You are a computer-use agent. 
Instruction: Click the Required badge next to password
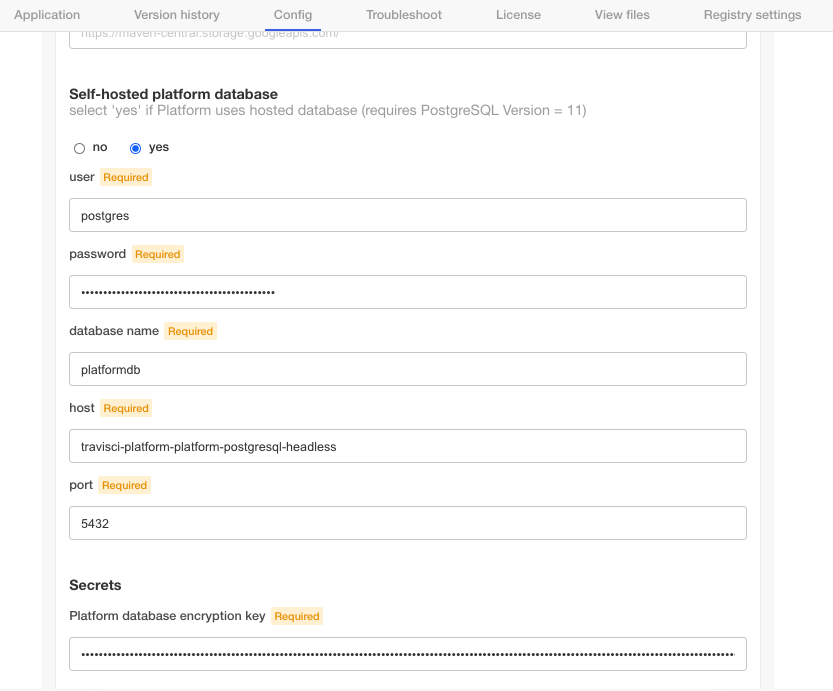157,255
